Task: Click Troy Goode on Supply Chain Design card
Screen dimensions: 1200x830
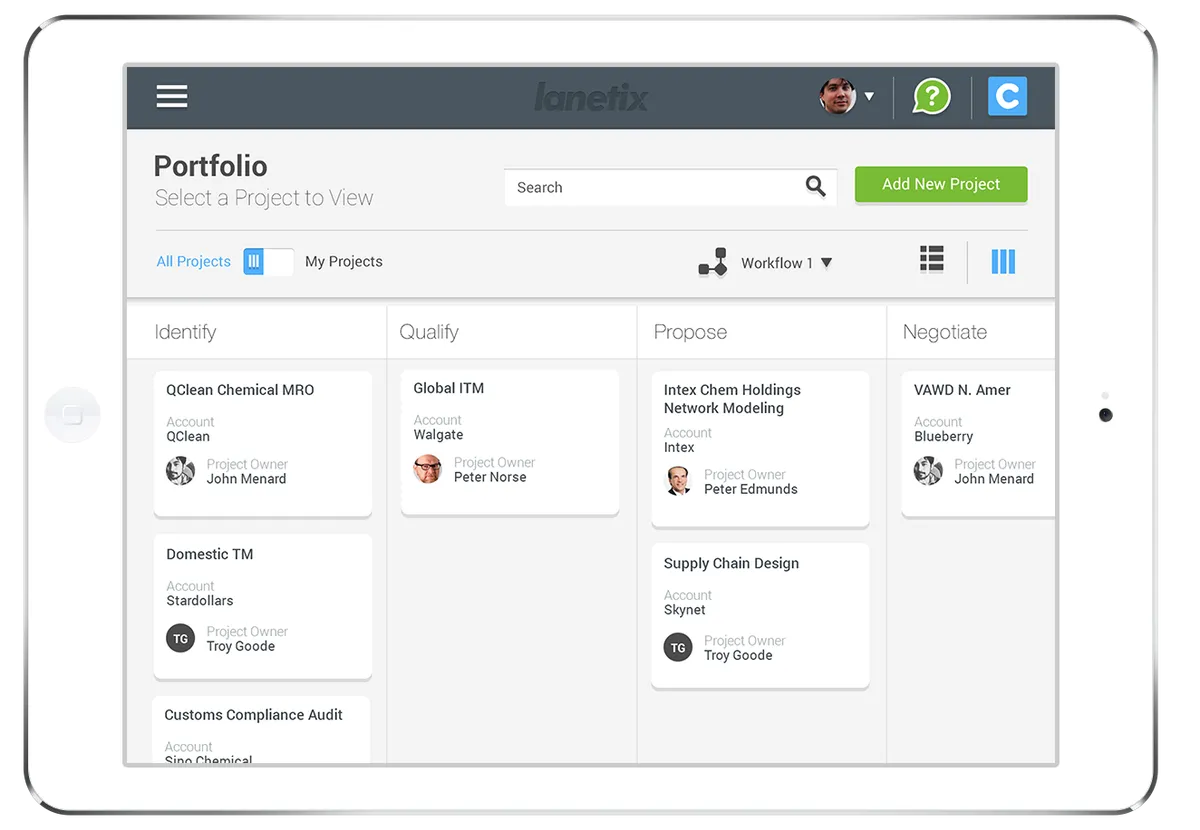Action: pyautogui.click(x=738, y=655)
